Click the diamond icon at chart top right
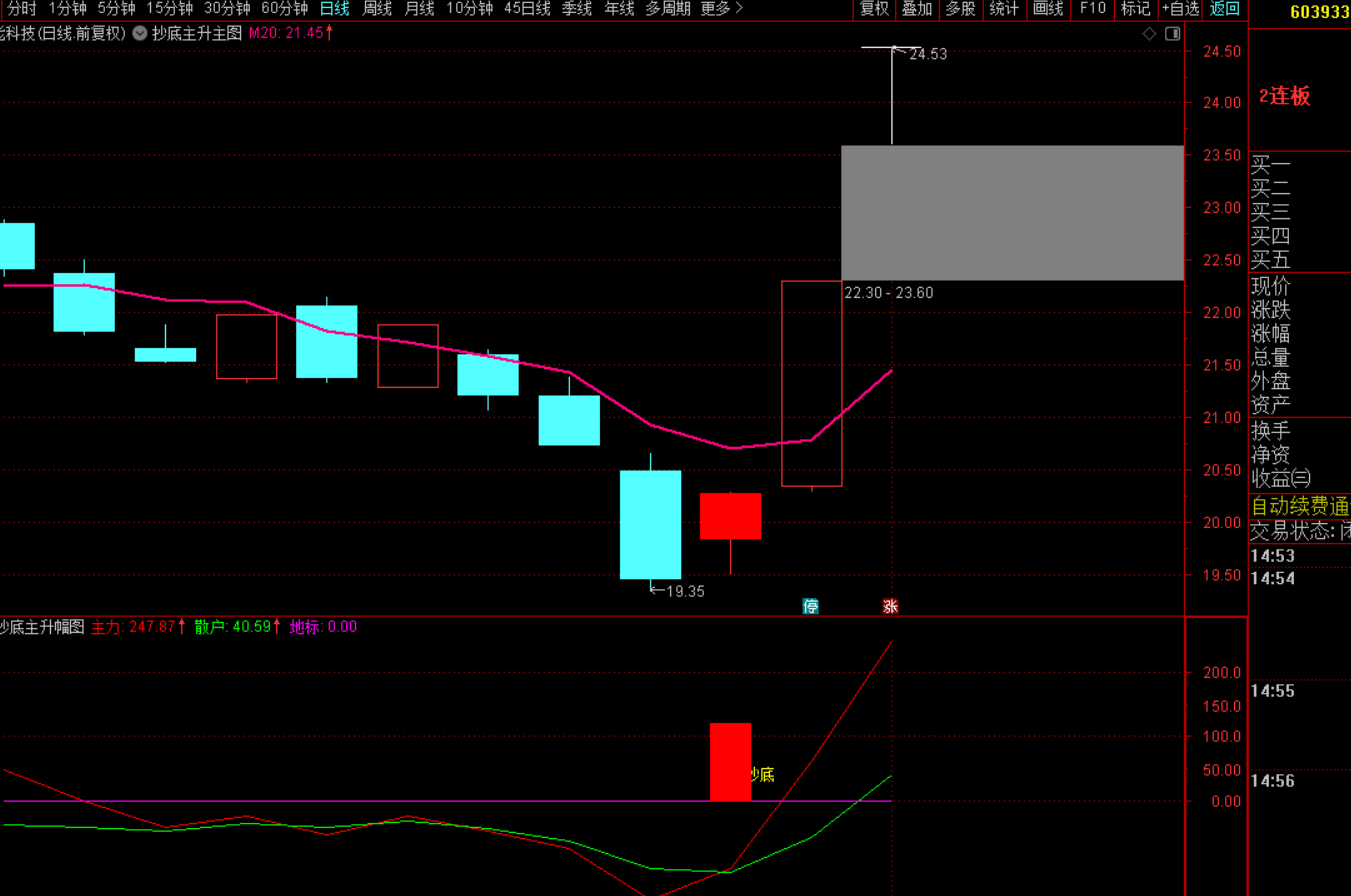The image size is (1351, 896). pos(1150,33)
